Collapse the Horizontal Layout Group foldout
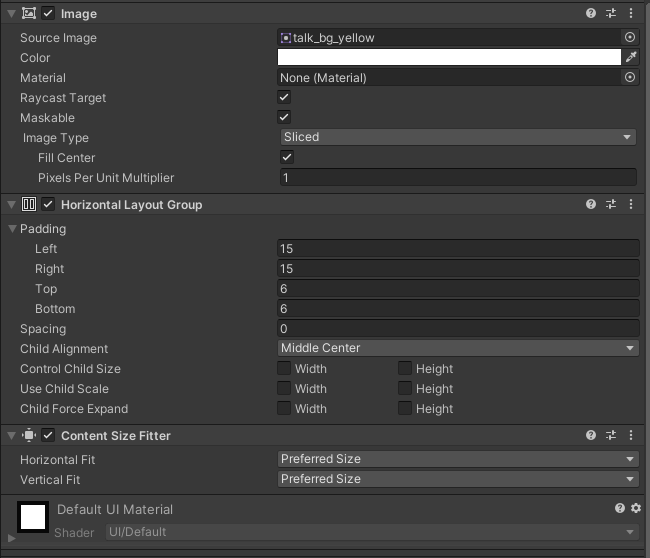Viewport: 650px width, 558px height. (x=12, y=204)
